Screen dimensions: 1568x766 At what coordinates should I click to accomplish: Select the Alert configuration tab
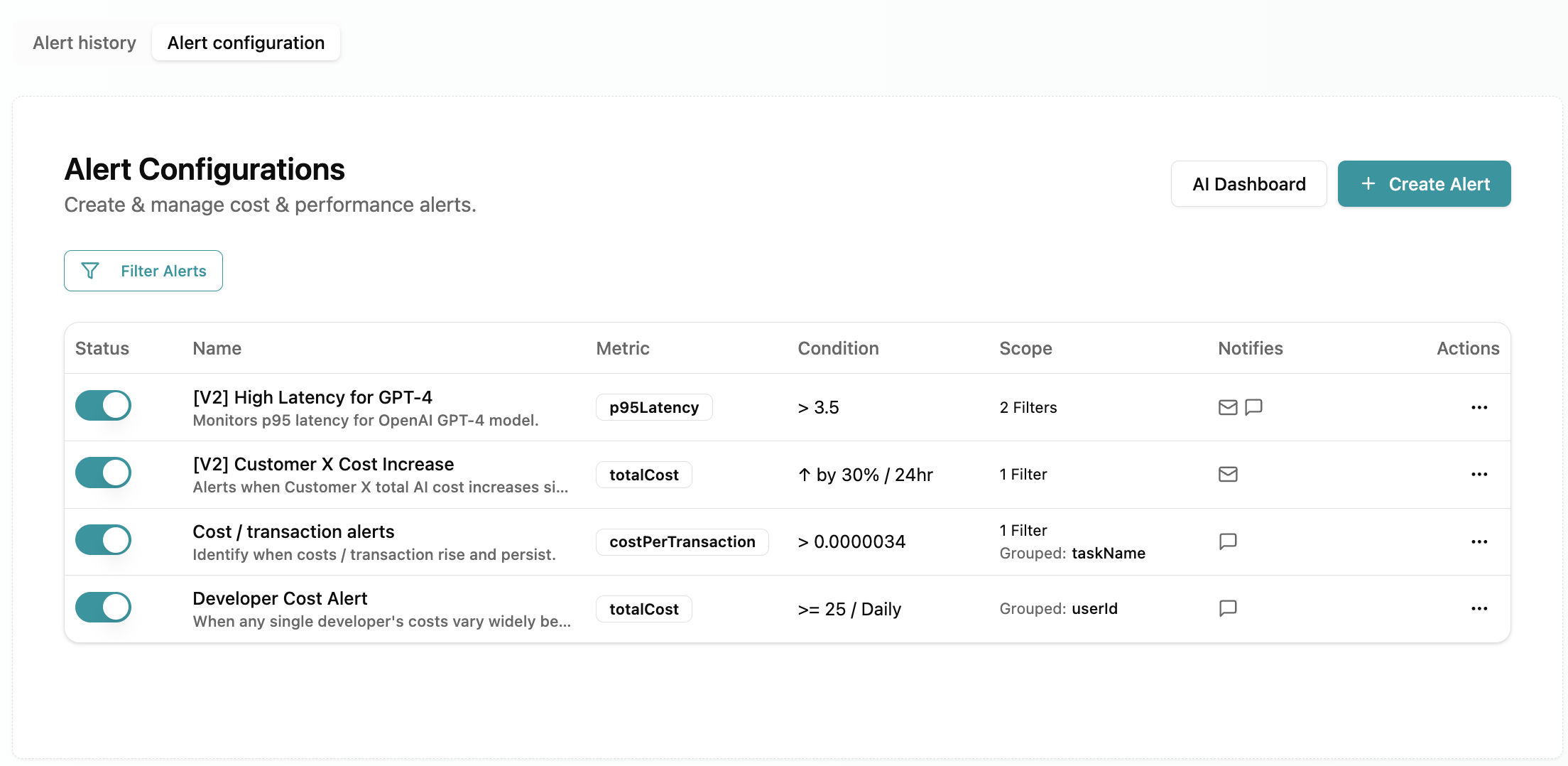coord(246,43)
